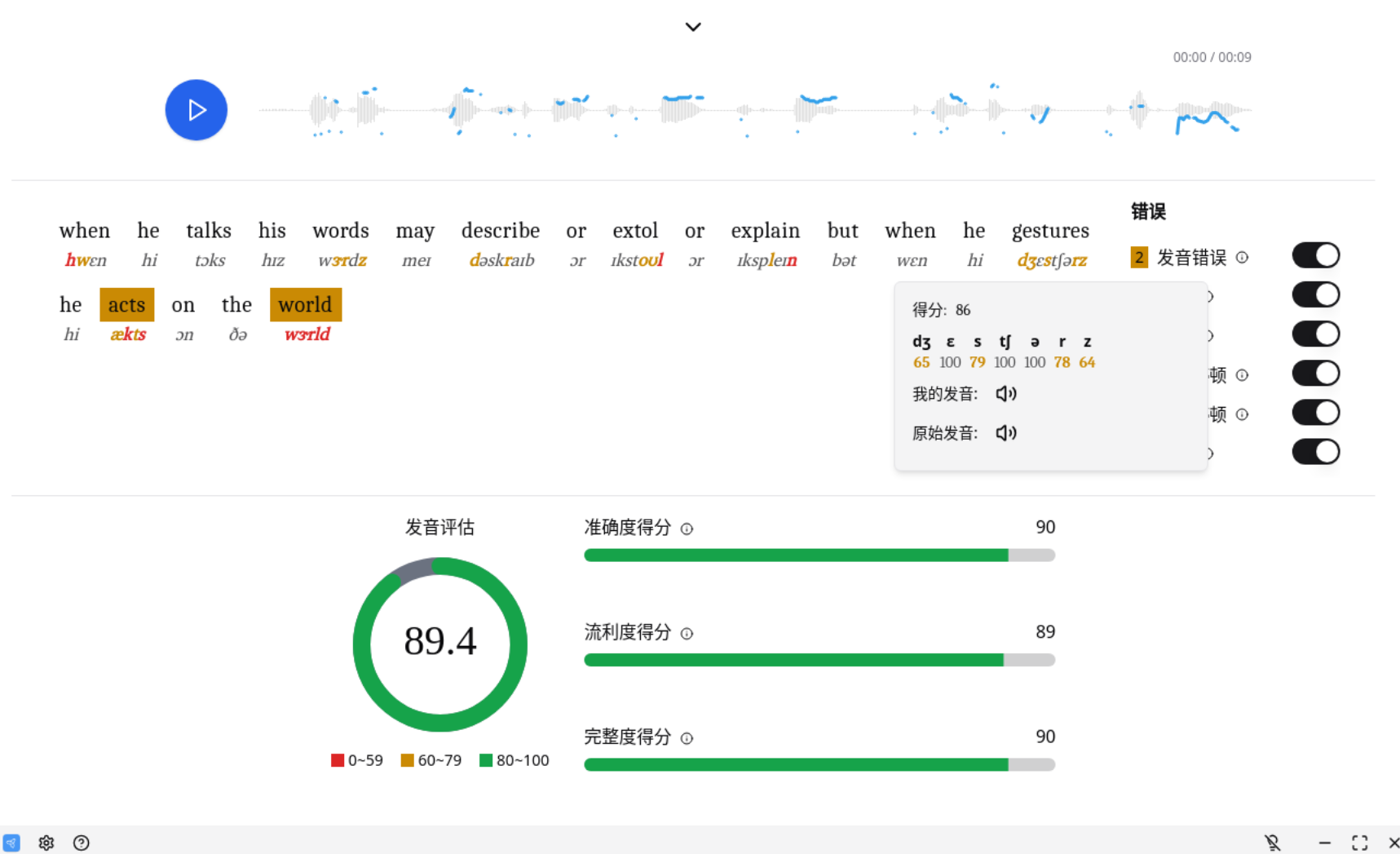Toggle the 发音错误 switch off
Viewport: 1400px width, 854px height.
click(1315, 255)
